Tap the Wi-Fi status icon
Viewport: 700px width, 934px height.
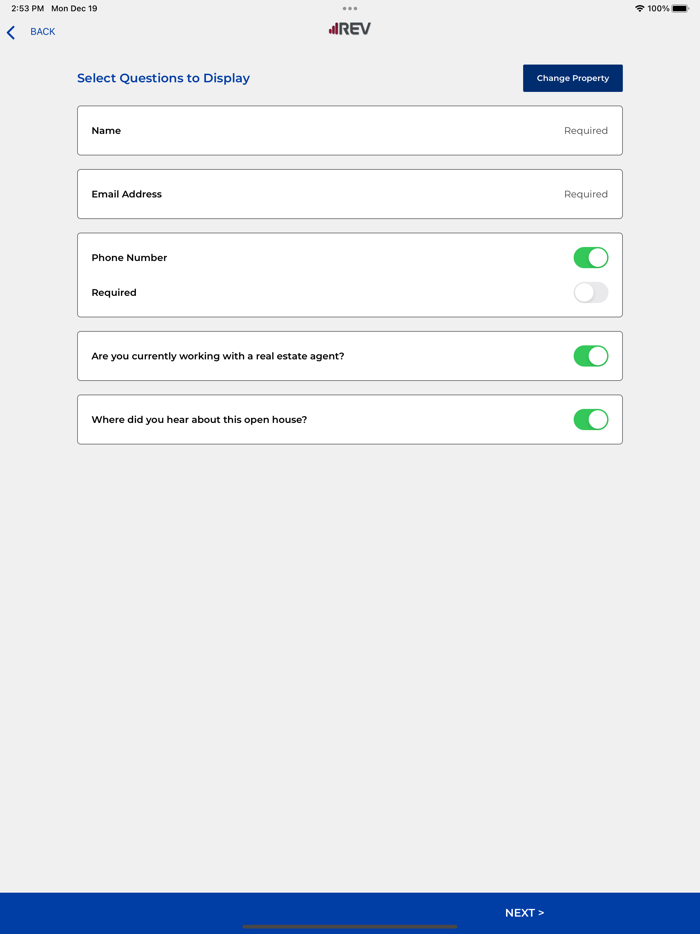(639, 8)
